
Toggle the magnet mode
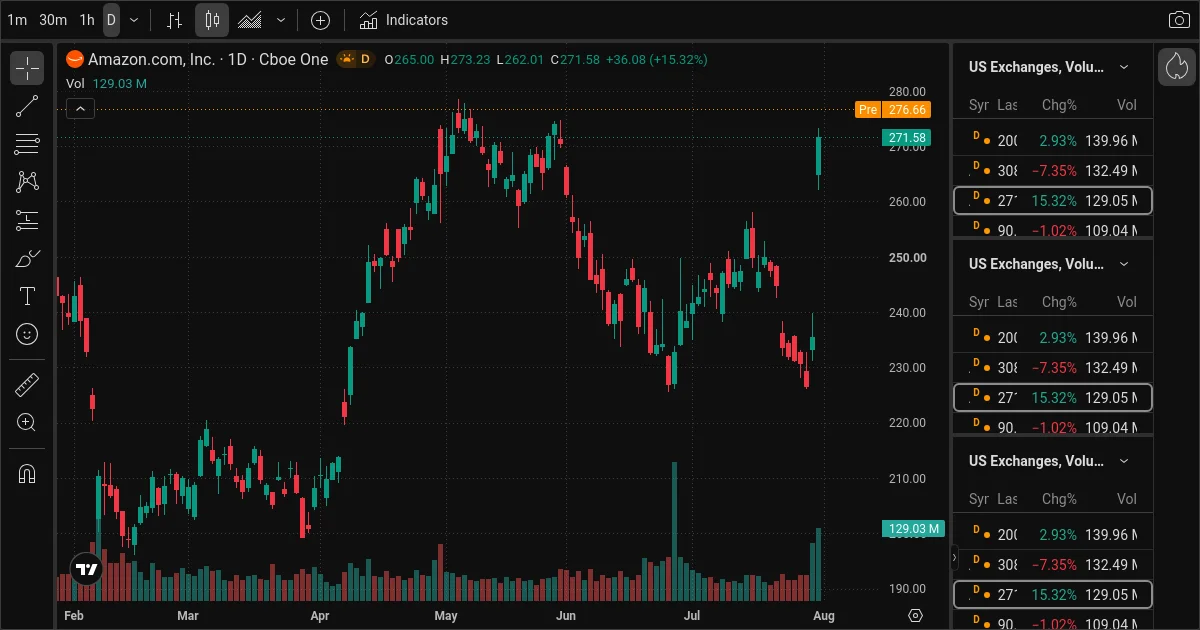click(27, 474)
